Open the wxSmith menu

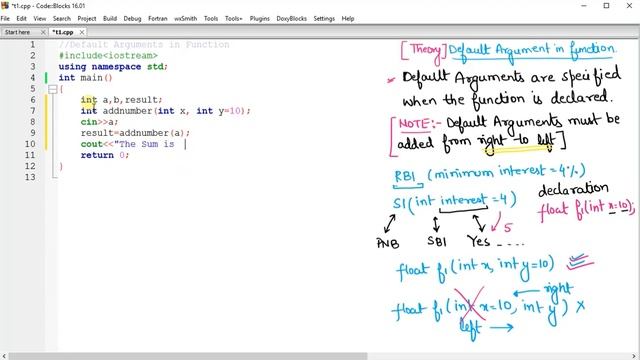pyautogui.click(x=186, y=18)
